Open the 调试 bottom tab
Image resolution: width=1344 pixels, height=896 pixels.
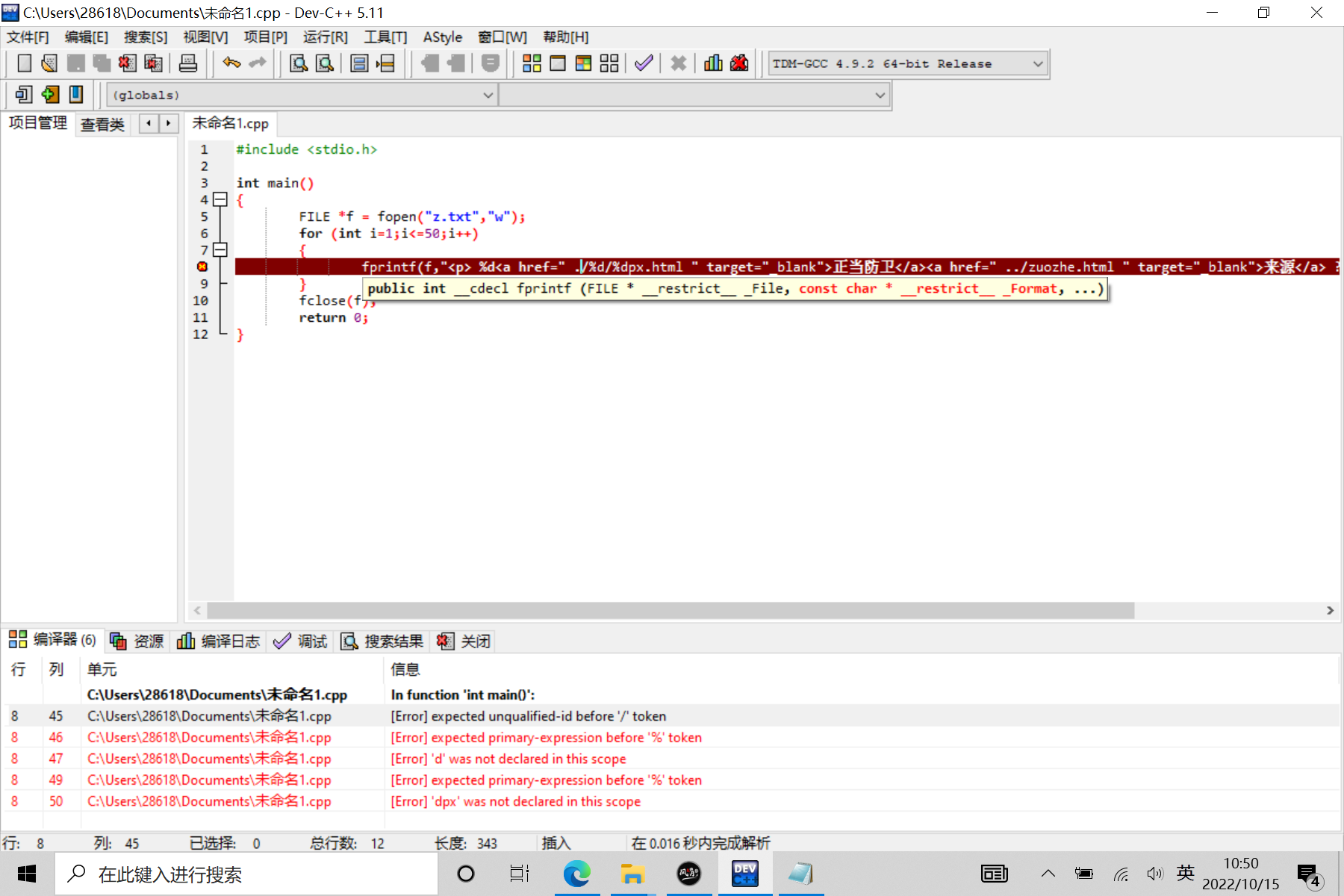pyautogui.click(x=301, y=641)
